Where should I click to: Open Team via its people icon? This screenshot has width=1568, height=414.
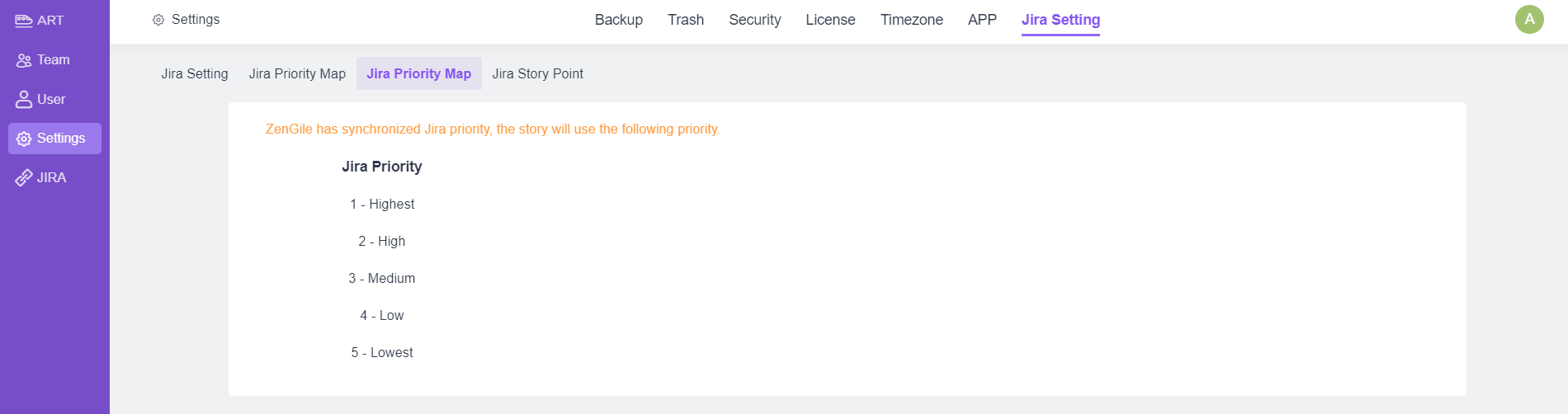(24, 60)
